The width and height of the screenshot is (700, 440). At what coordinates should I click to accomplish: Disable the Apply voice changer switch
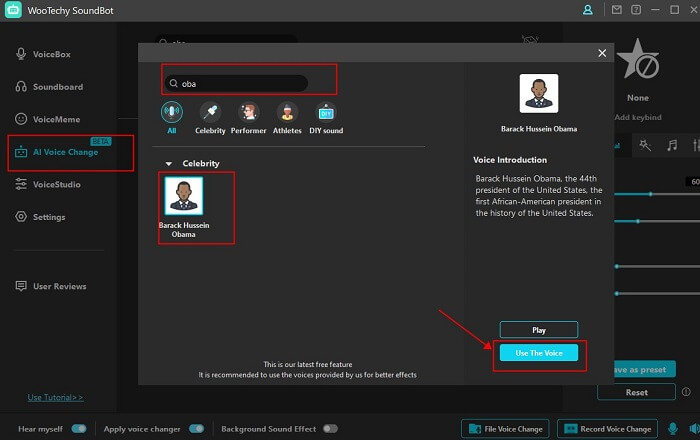tap(196, 429)
